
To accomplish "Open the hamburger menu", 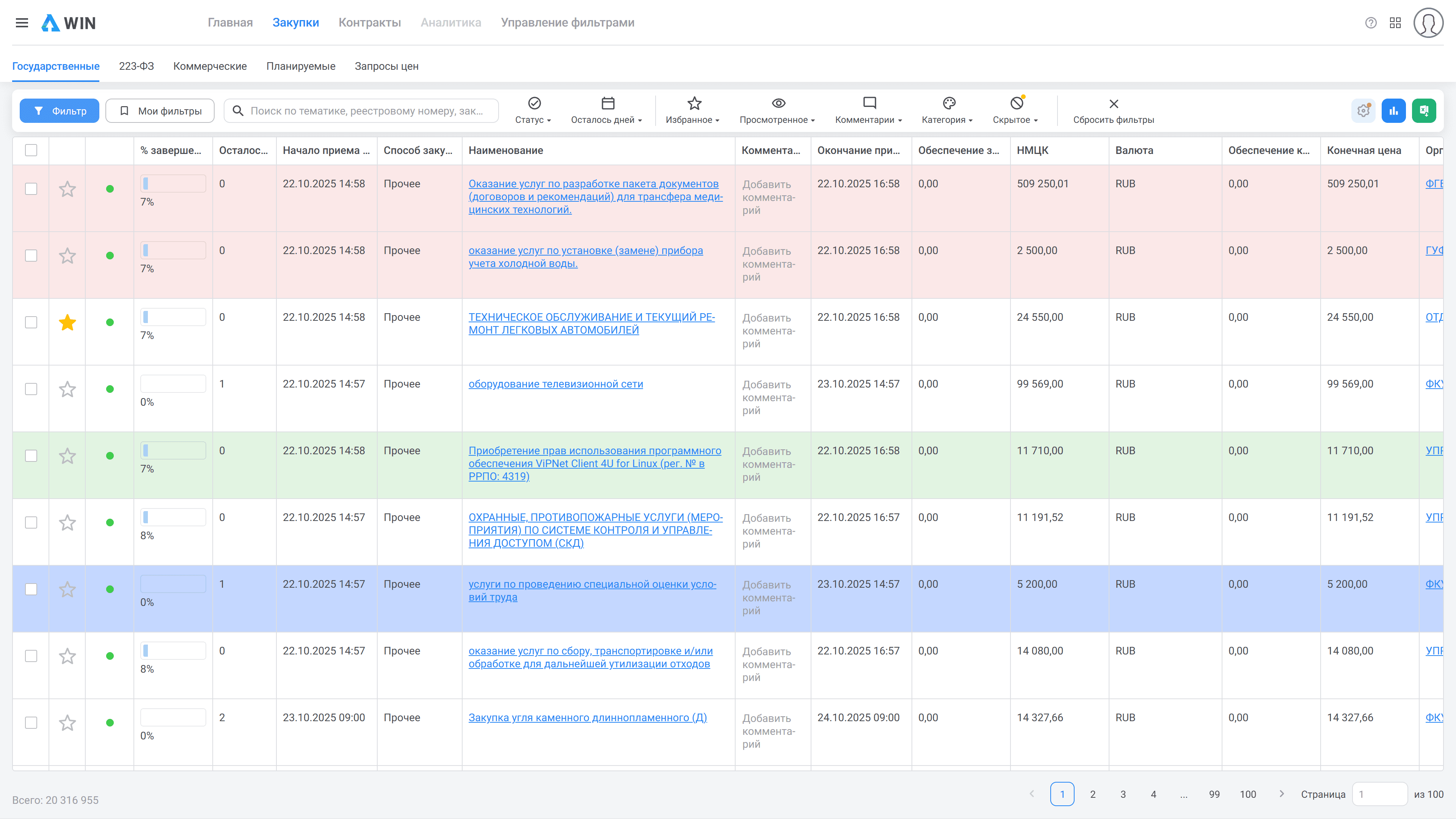I will coord(22,23).
